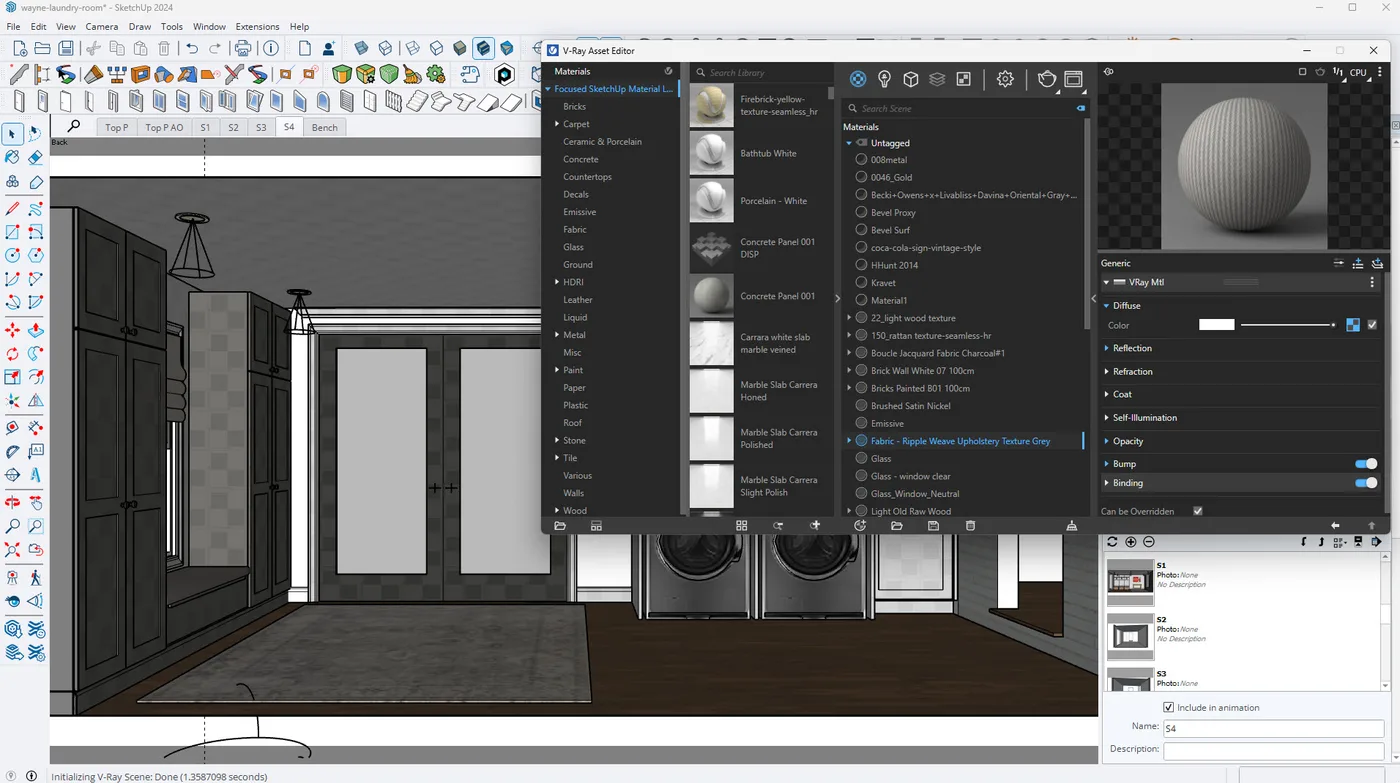Screen dimensions: 1400x783
Task: Uncheck the Include in animation checkbox
Action: point(1168,707)
